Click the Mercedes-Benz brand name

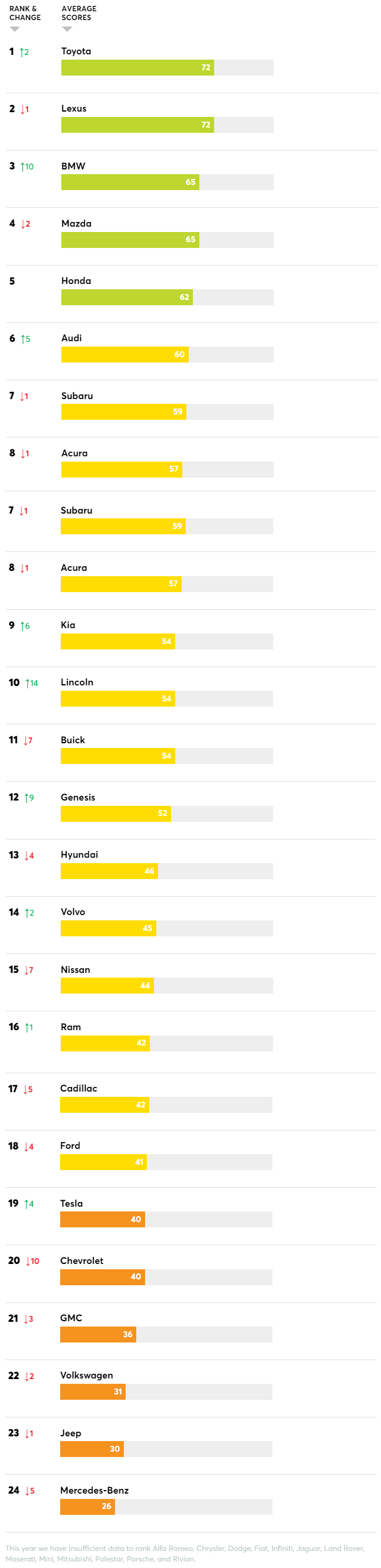(94, 1490)
